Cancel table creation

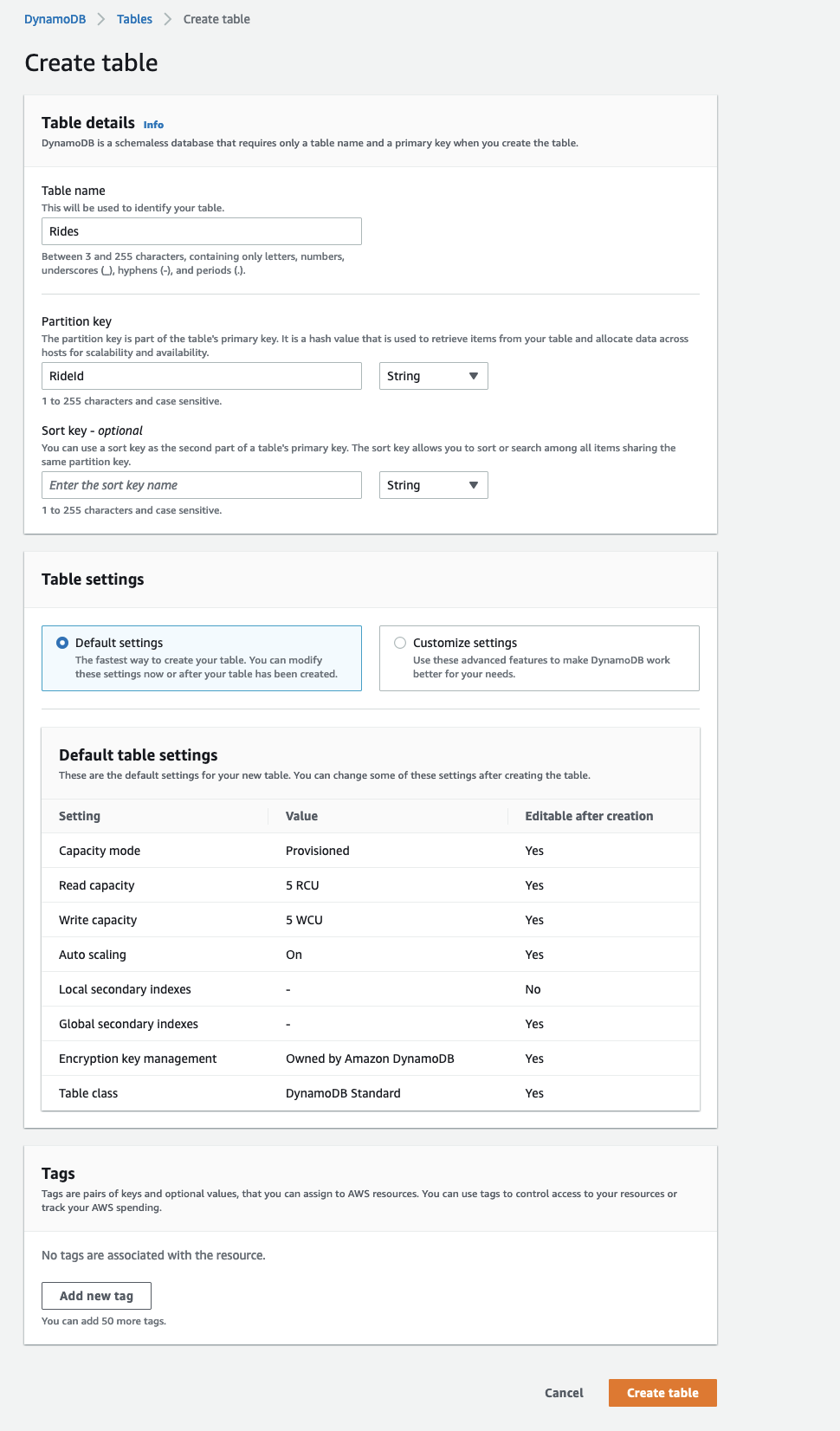pos(564,1393)
